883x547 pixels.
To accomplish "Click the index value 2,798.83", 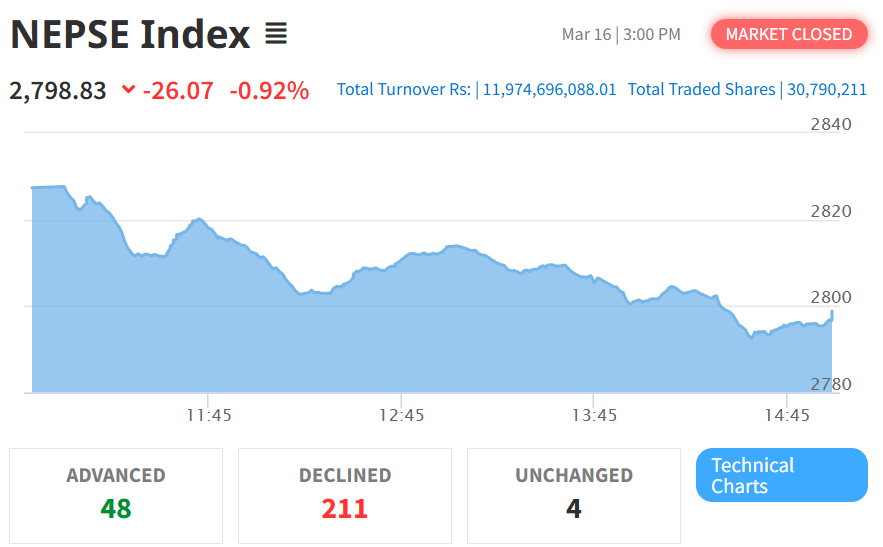I will (58, 90).
